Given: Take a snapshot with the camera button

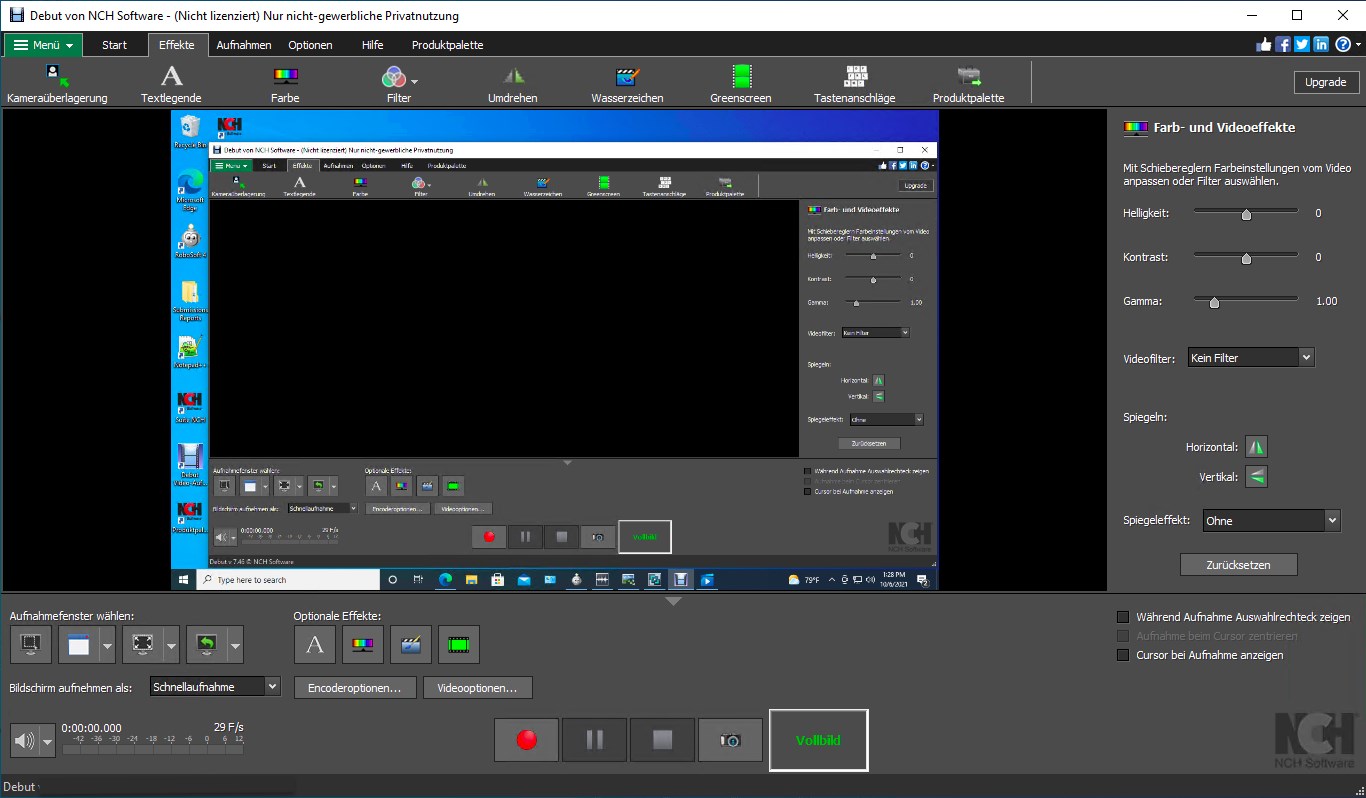Looking at the screenshot, I should point(730,740).
